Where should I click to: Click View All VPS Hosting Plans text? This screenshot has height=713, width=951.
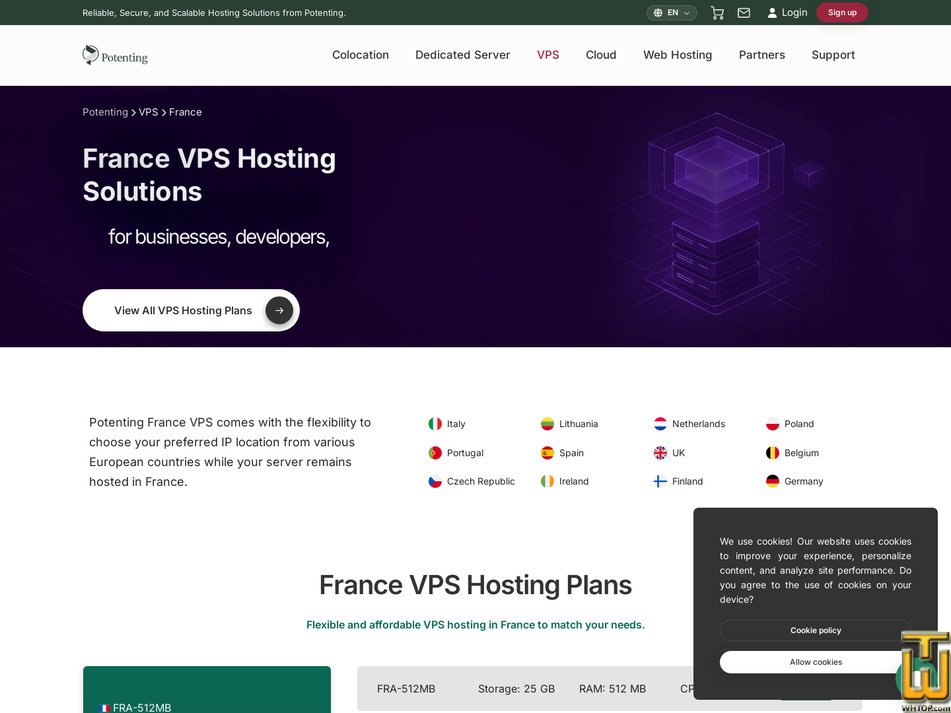pos(183,310)
